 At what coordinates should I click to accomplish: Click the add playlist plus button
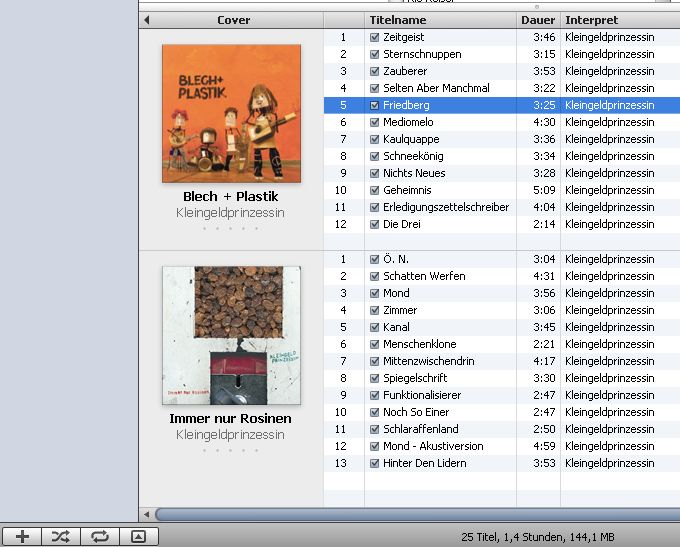22,537
